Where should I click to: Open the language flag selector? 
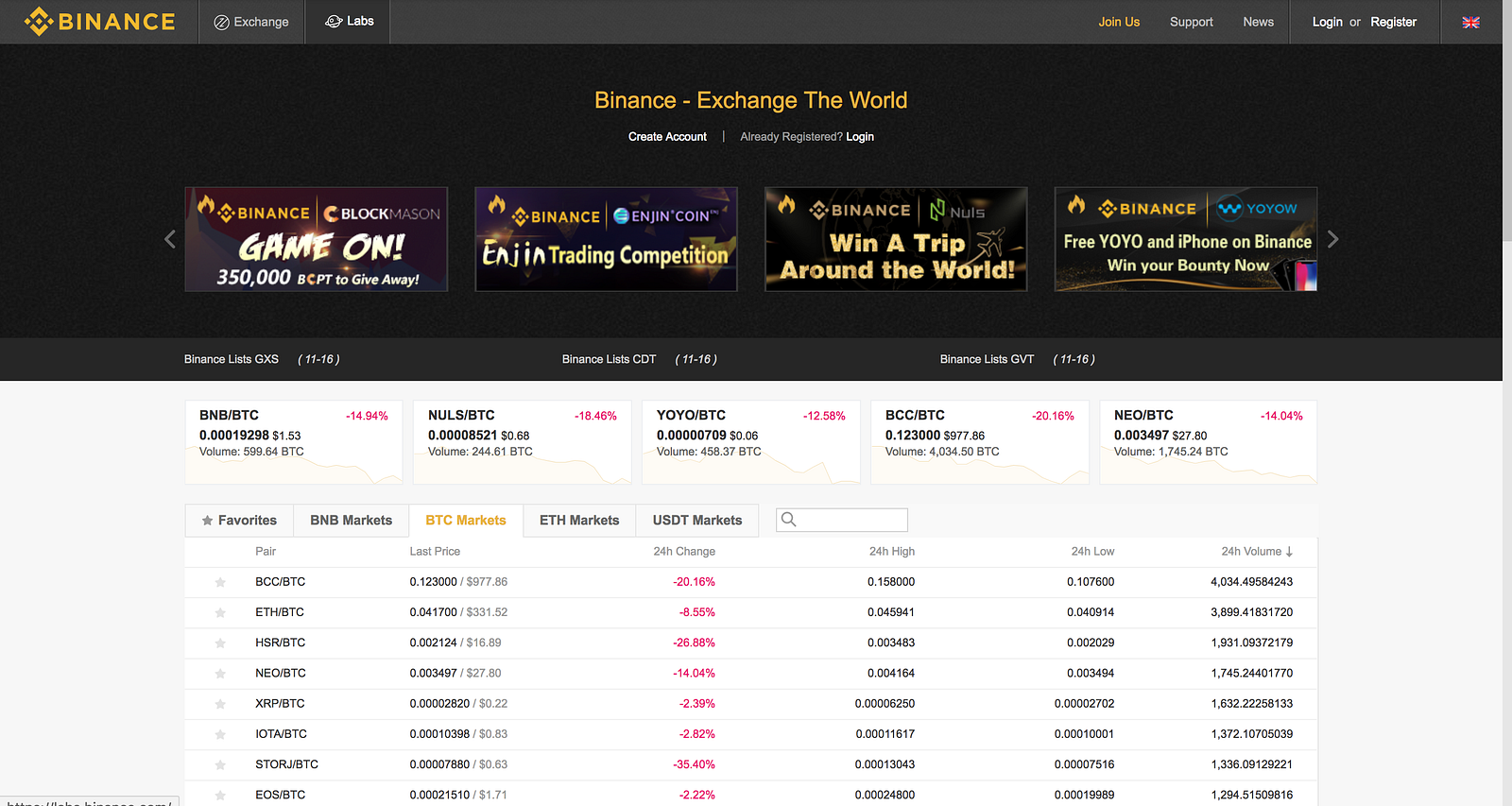[1470, 22]
